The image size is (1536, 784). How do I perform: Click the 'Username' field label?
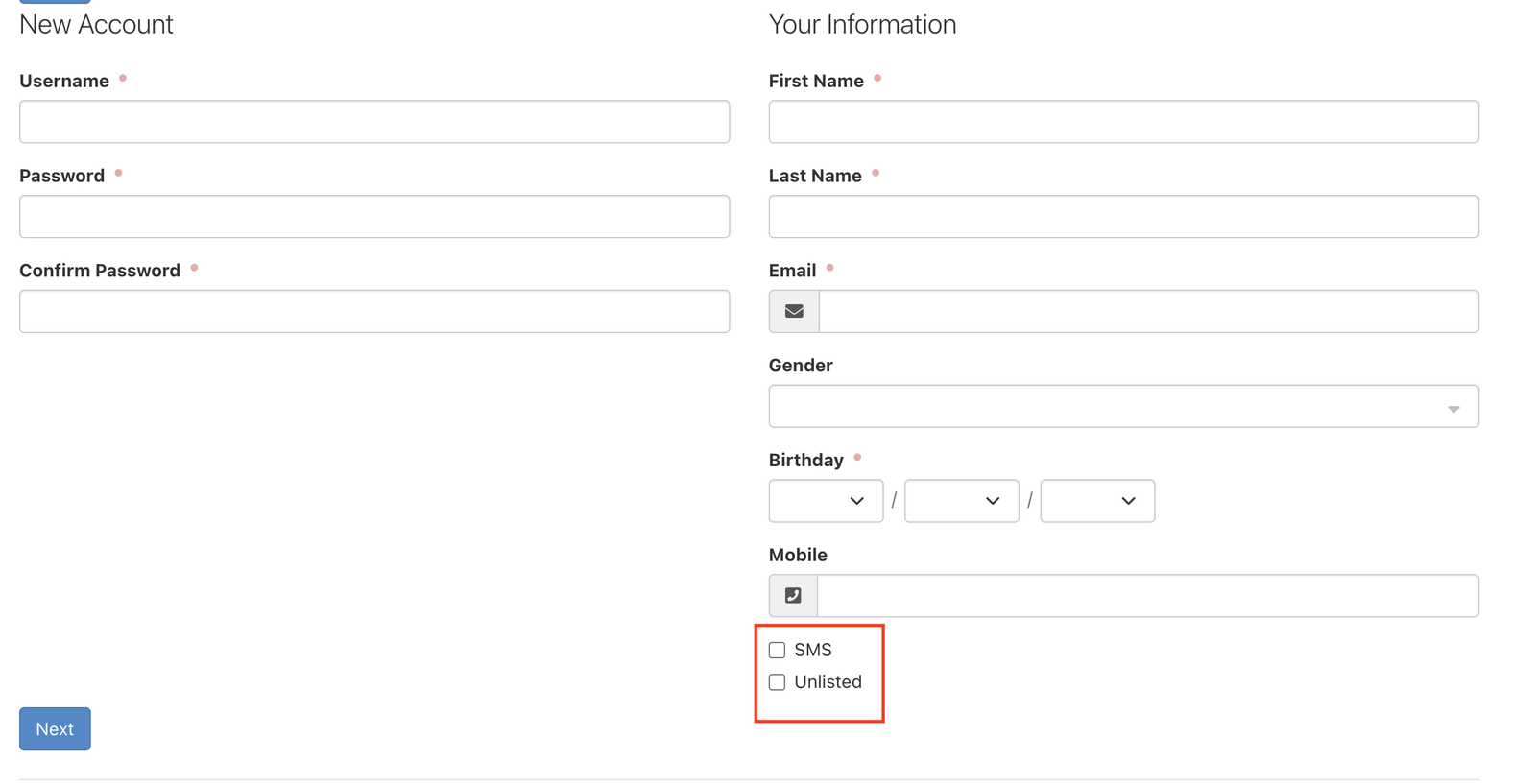64,81
